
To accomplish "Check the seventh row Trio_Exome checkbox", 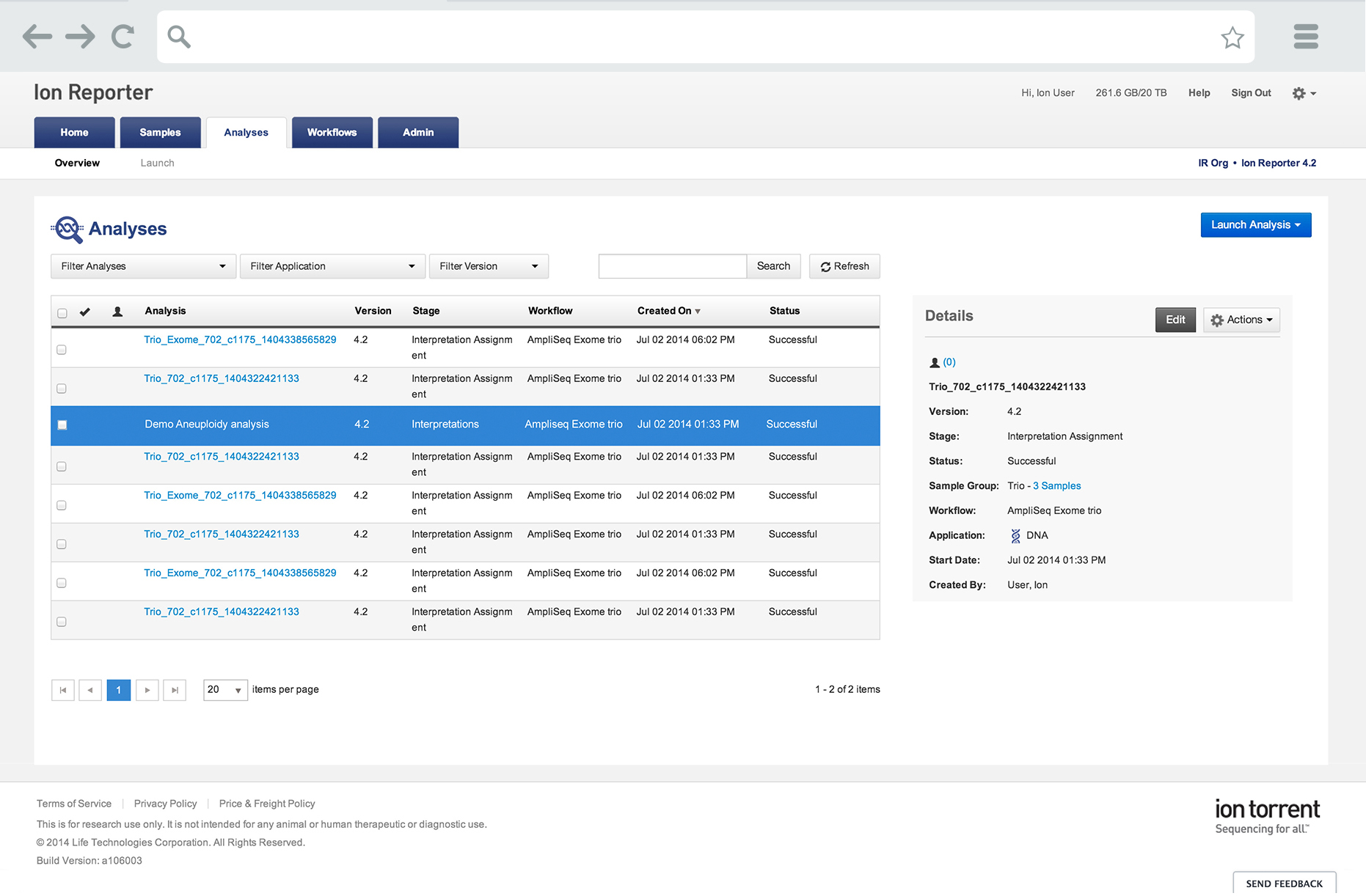I will click(62, 583).
